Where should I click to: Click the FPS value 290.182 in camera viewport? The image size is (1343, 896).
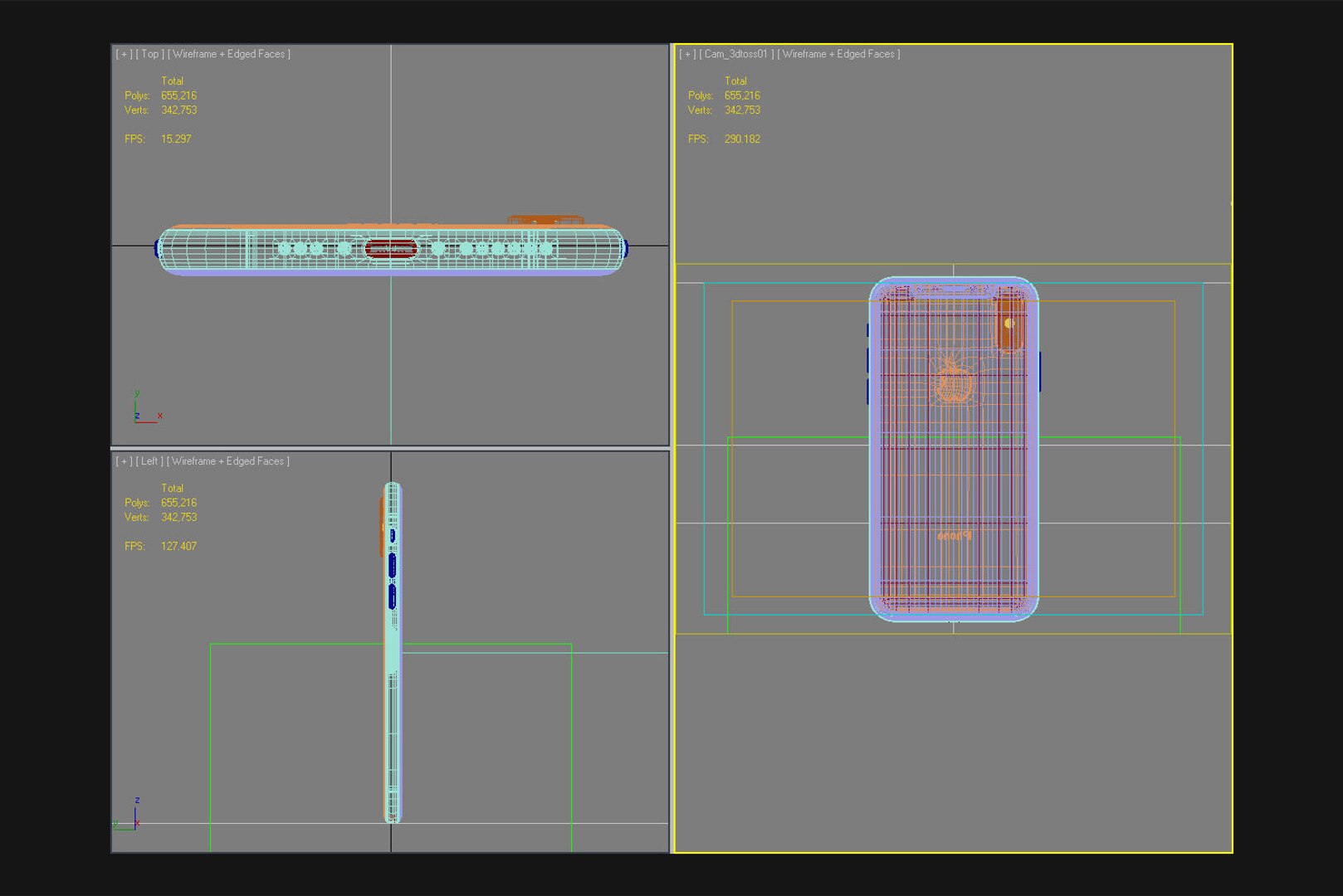coord(742,139)
